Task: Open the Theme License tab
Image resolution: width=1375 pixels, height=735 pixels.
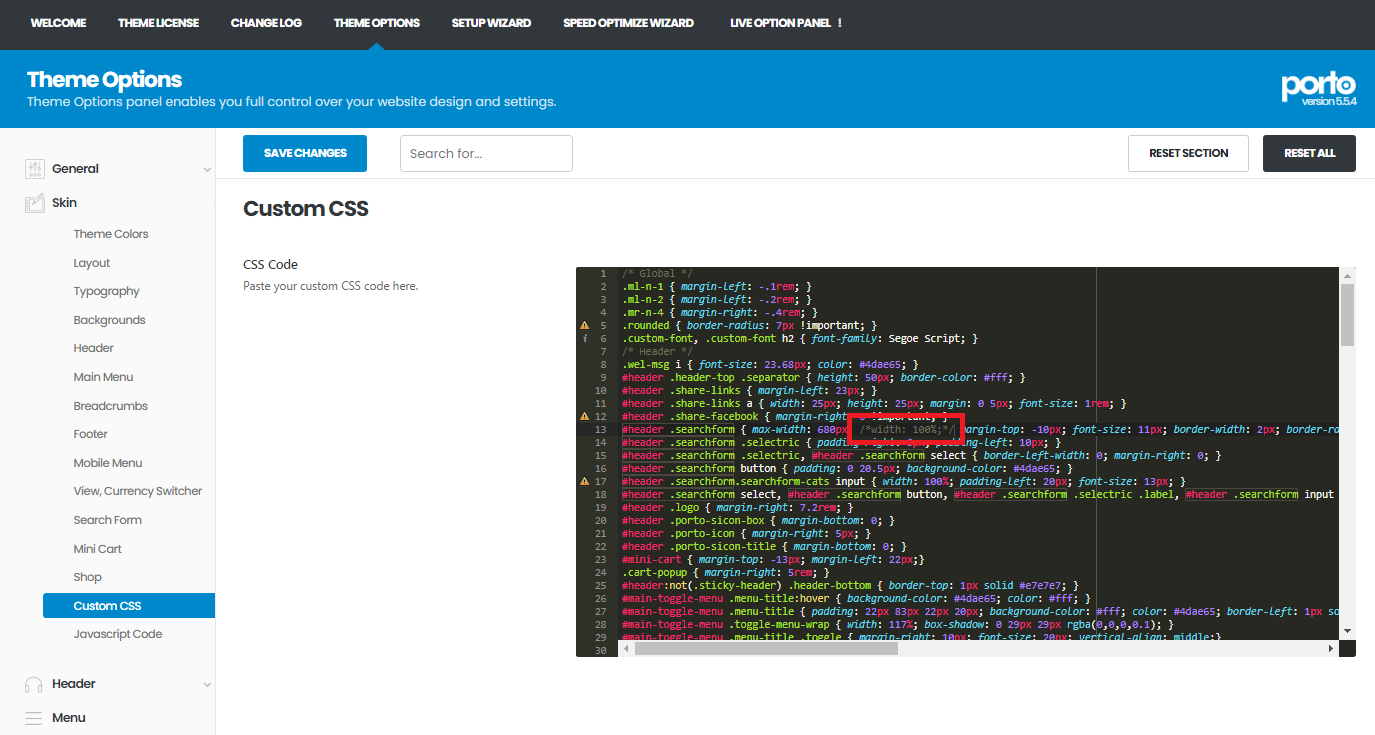Action: click(x=158, y=23)
